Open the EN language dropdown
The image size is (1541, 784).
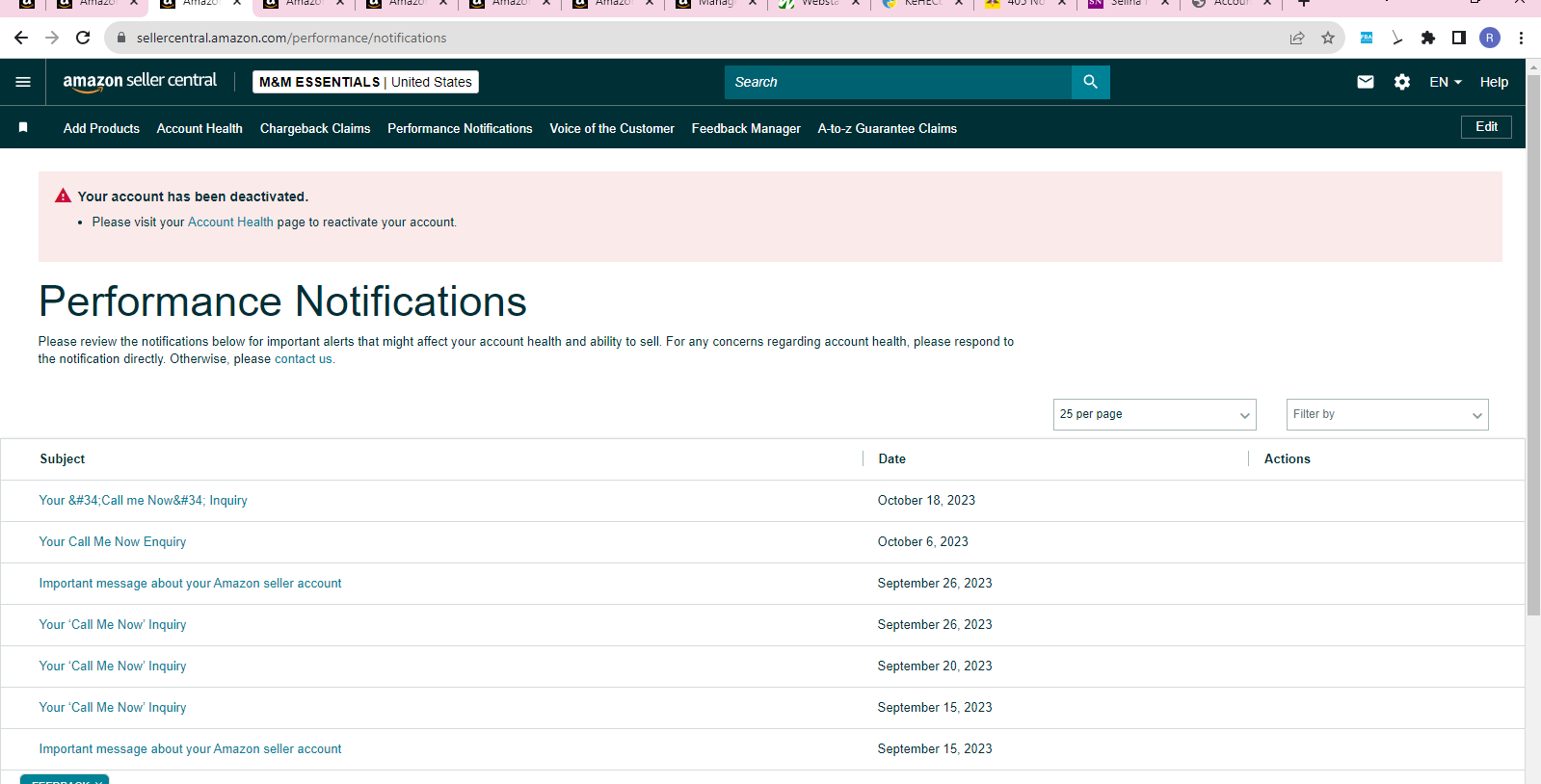1446,82
